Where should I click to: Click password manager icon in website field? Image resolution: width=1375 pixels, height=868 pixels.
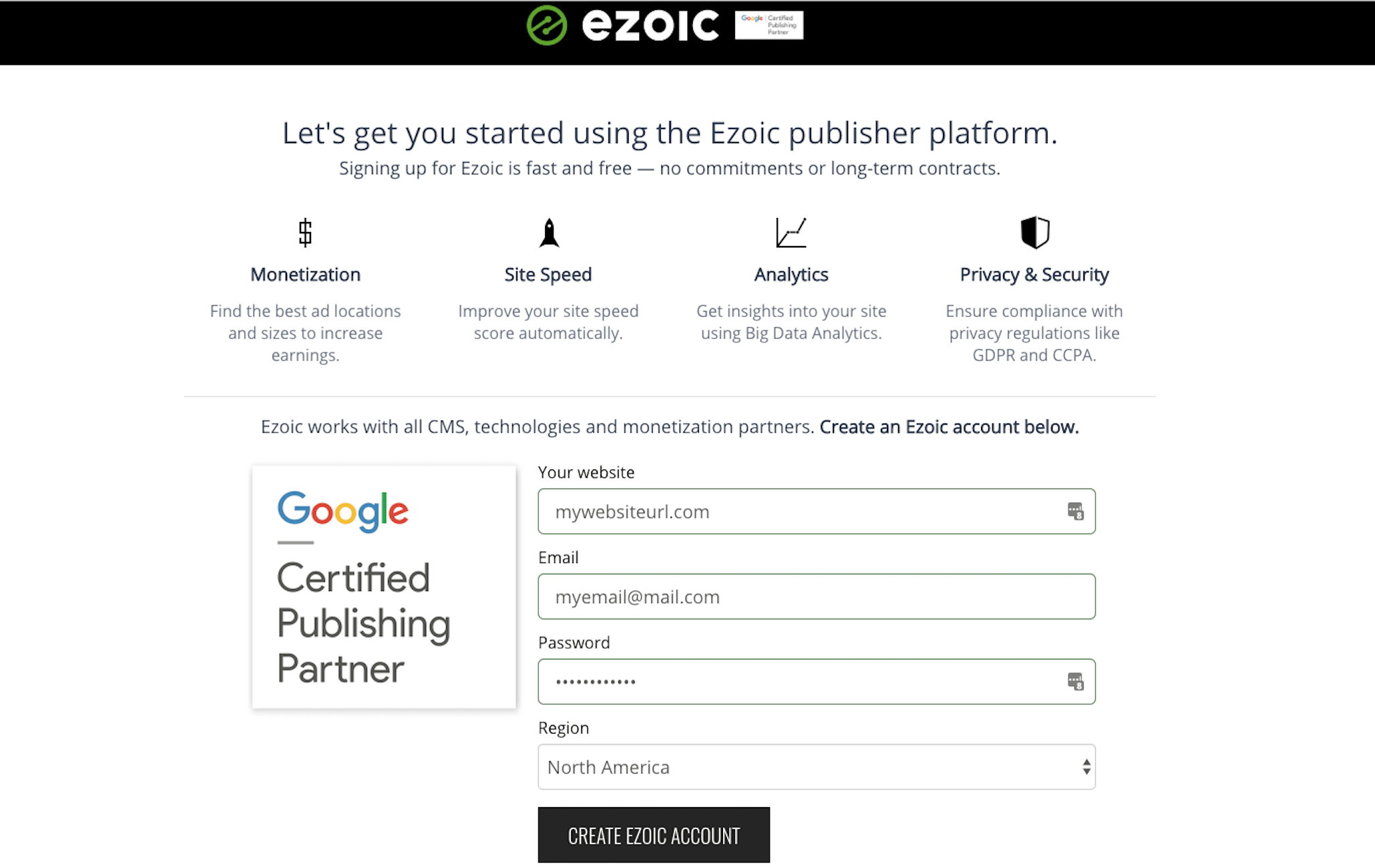[x=1075, y=512]
